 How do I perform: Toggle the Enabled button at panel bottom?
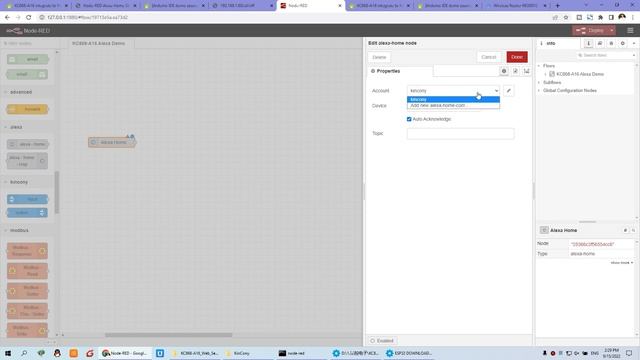coord(382,340)
